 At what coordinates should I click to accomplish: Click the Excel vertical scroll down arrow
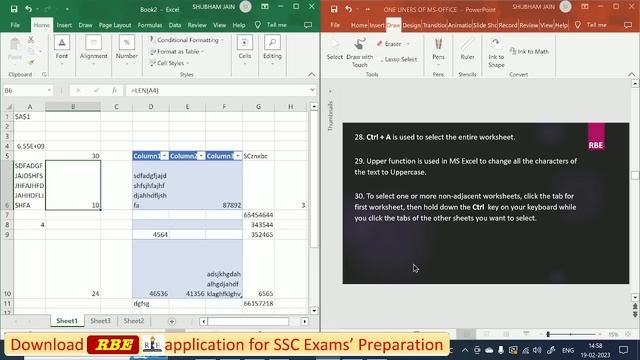[x=314, y=311]
